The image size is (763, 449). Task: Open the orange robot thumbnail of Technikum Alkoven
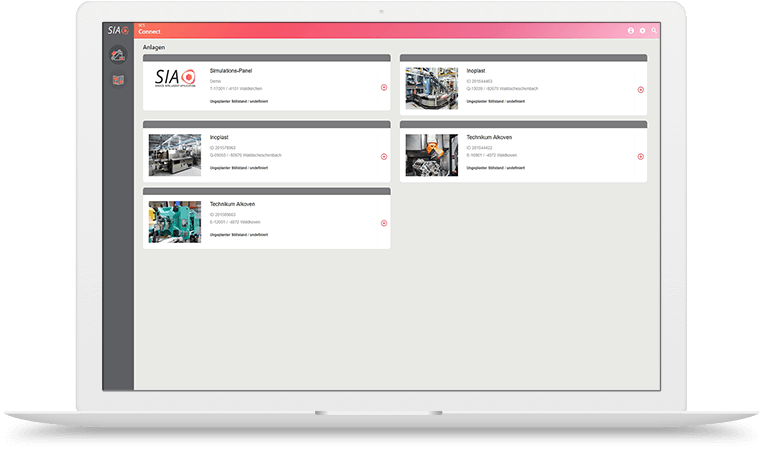tap(432, 155)
